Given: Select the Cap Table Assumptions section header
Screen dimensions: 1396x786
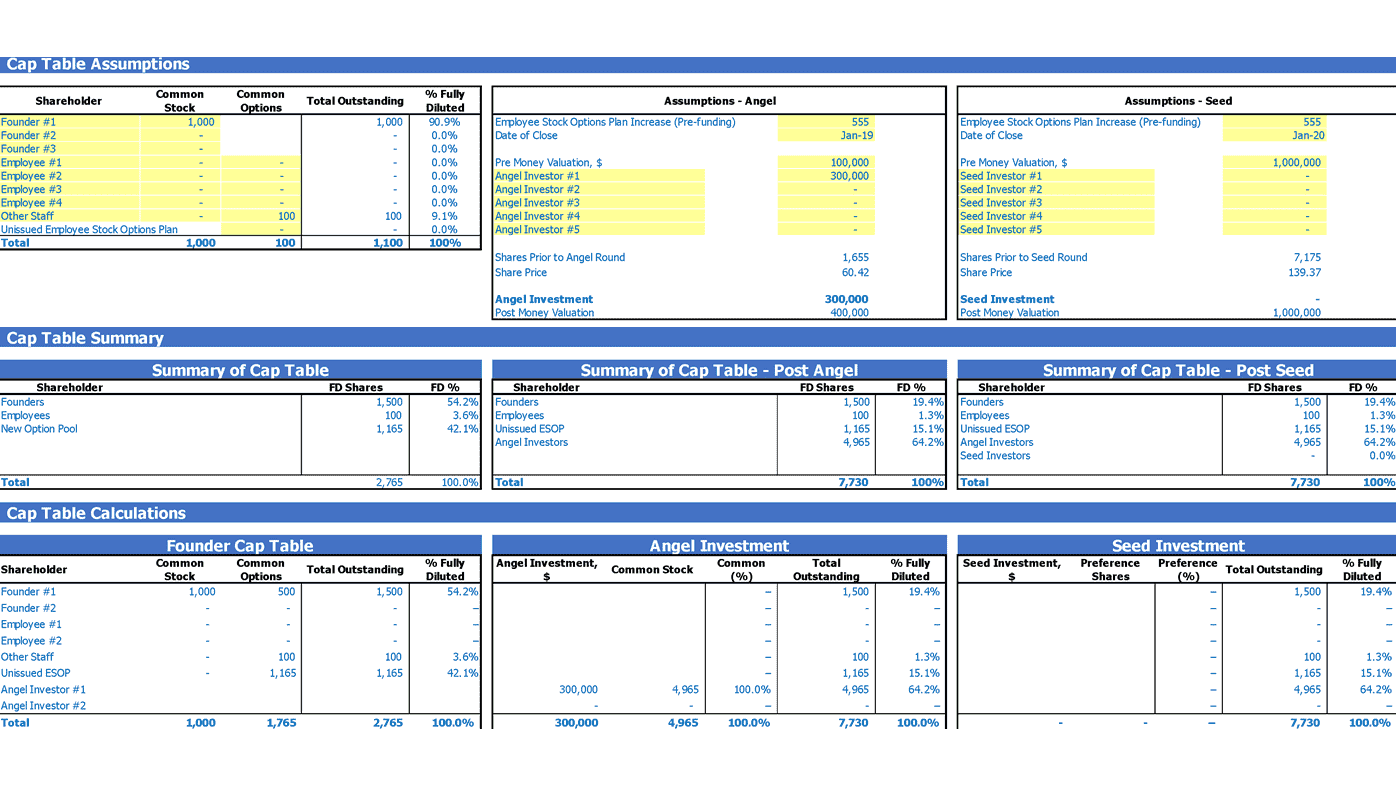Looking at the screenshot, I should point(698,64).
